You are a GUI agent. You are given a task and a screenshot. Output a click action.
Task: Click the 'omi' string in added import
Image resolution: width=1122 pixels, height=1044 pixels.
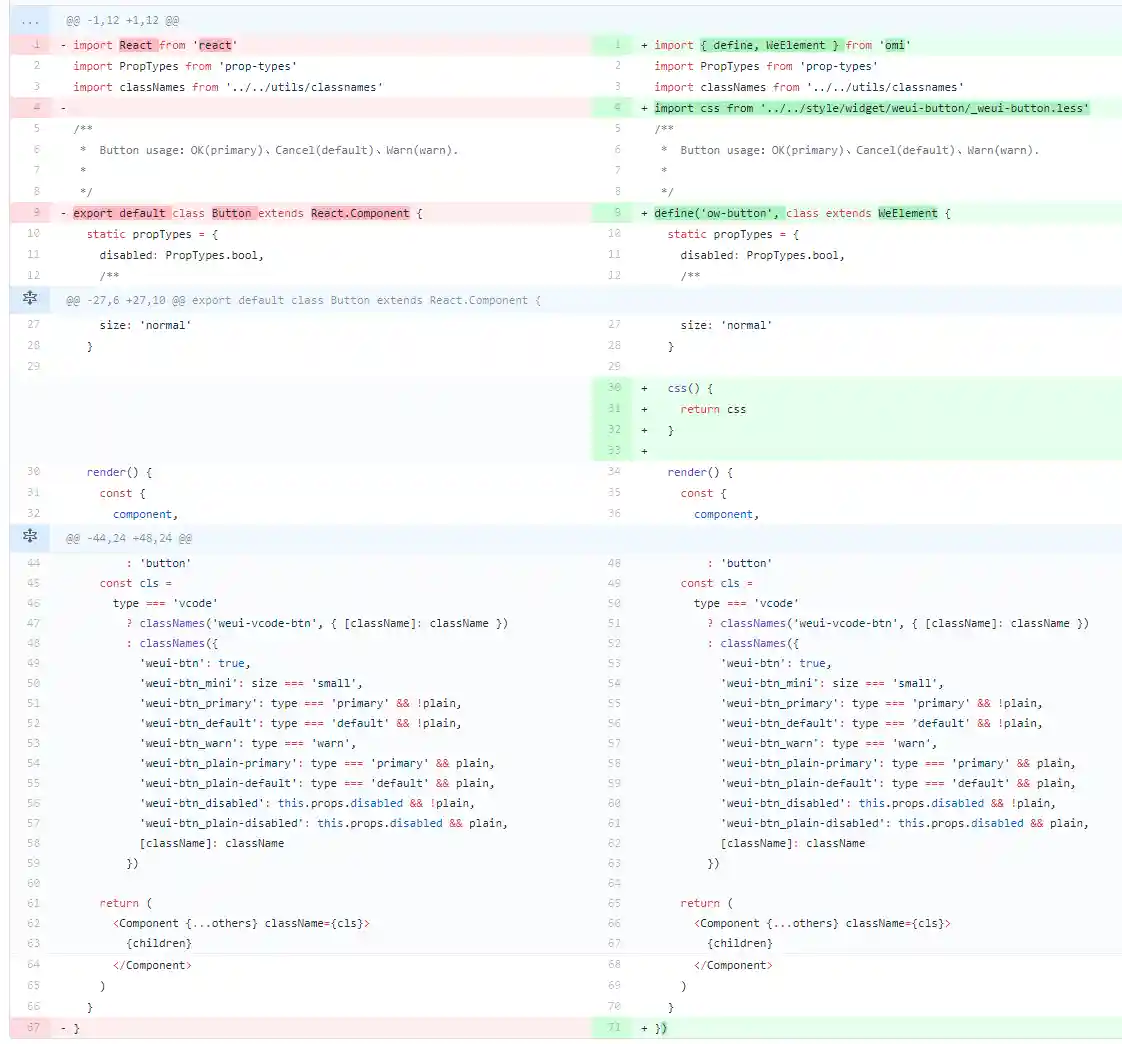[895, 45]
